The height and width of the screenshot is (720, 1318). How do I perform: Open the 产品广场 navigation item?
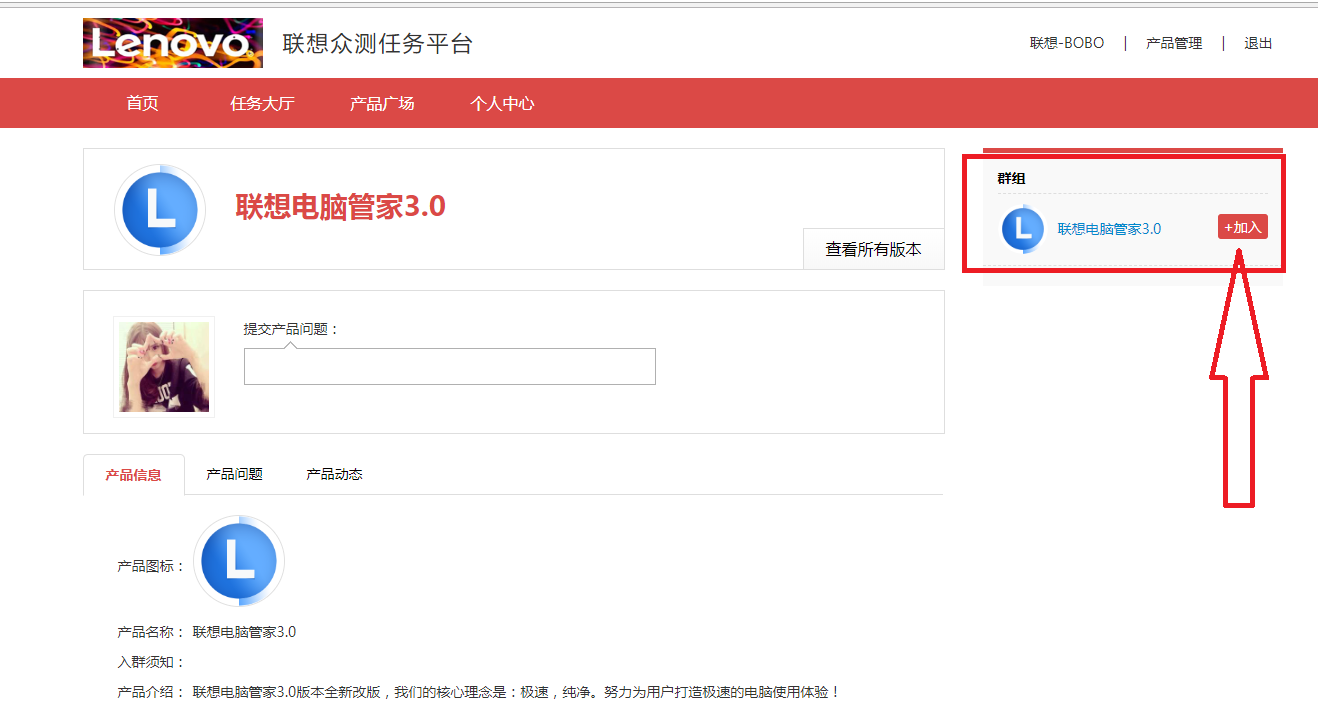coord(382,103)
